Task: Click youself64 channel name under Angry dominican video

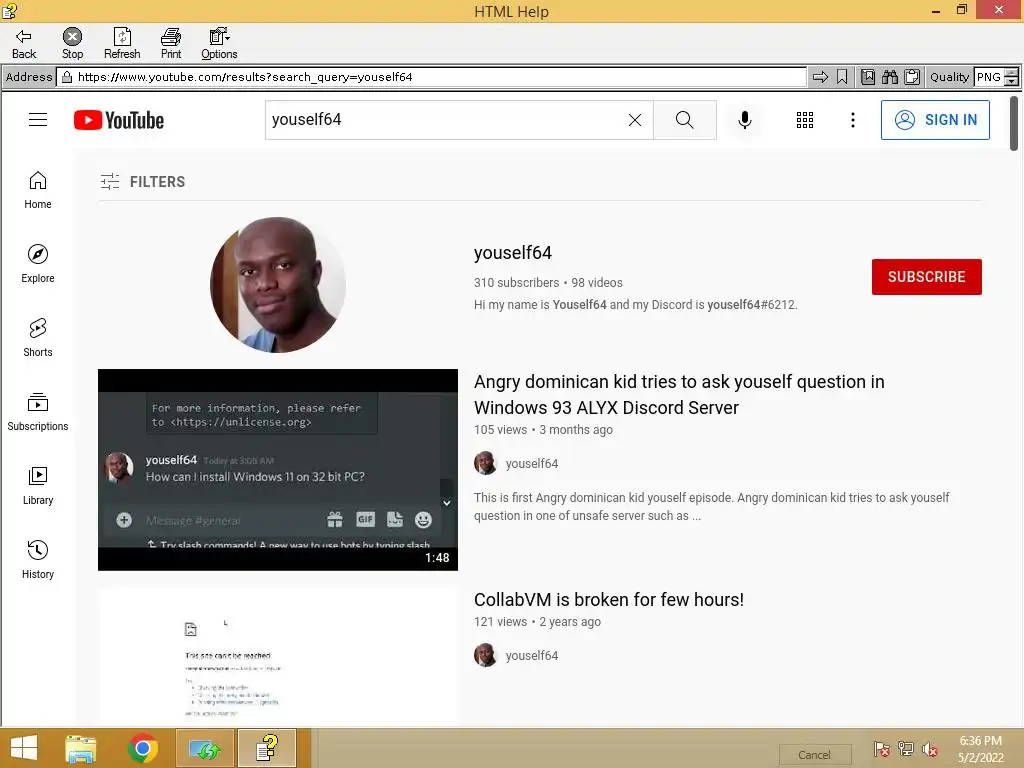Action: 532,464
